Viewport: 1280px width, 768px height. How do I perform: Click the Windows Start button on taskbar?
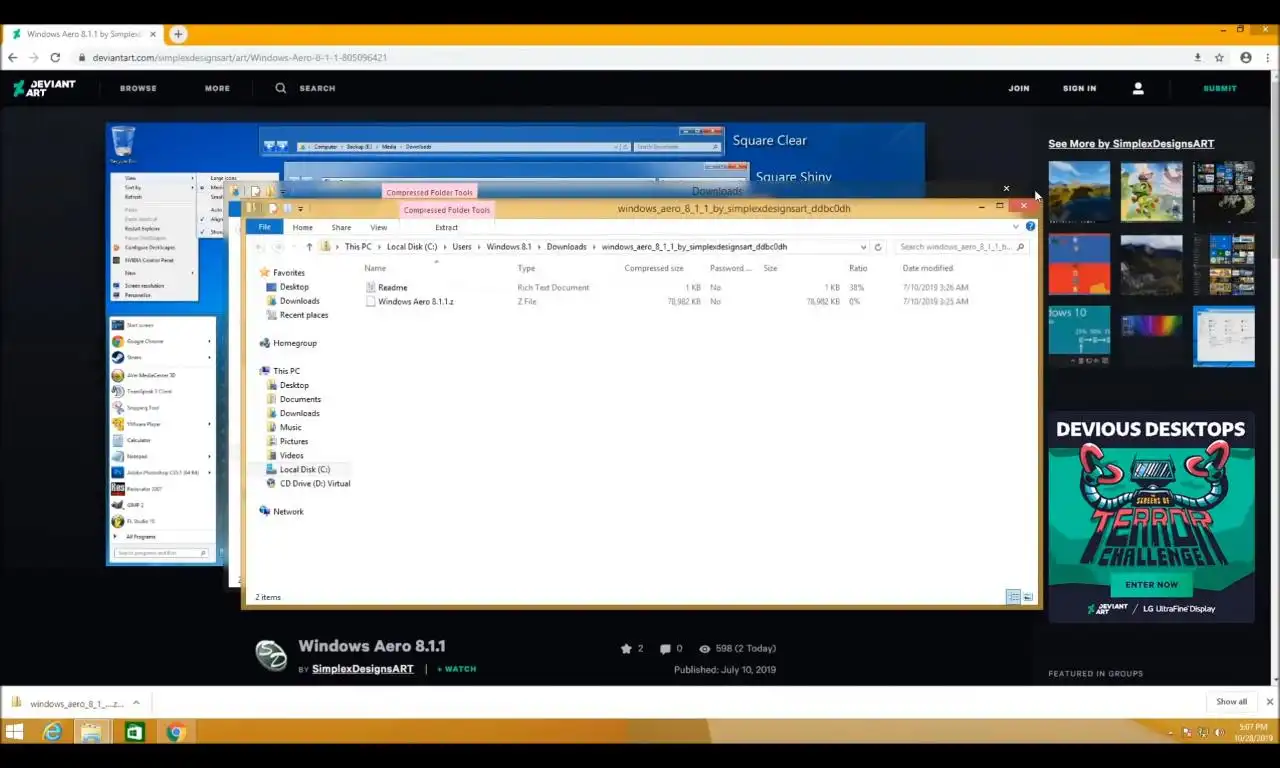[14, 732]
